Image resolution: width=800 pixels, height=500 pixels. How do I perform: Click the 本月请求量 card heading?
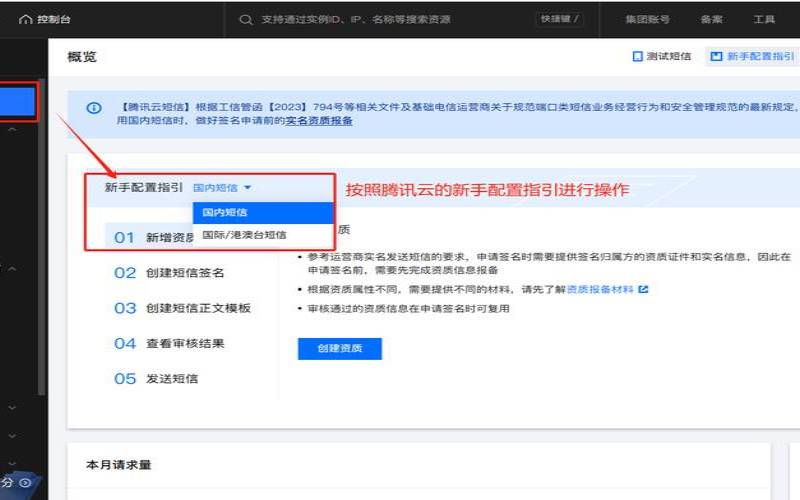(x=119, y=465)
